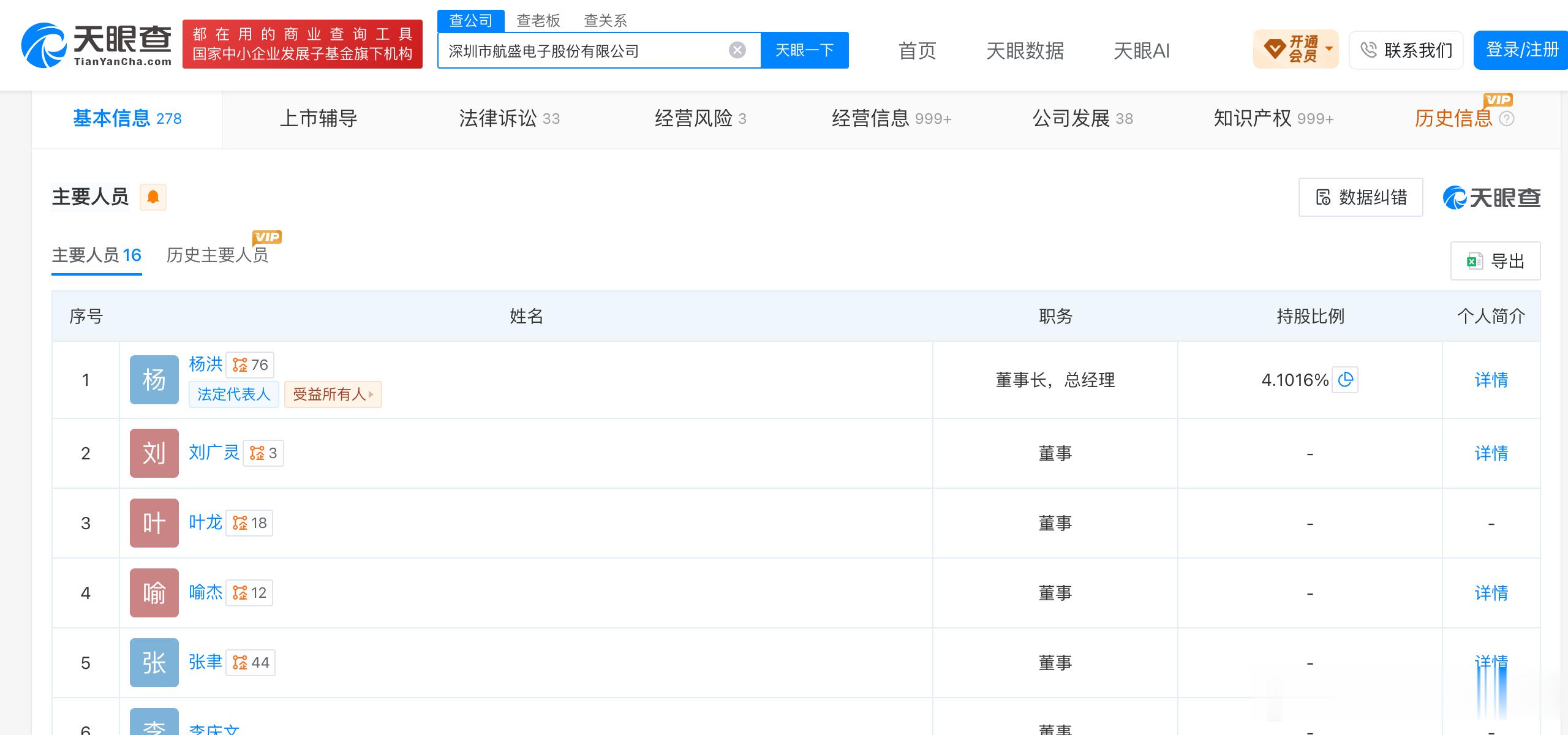
Task: Click the 喻 avatar thumbnail
Action: pyautogui.click(x=154, y=593)
